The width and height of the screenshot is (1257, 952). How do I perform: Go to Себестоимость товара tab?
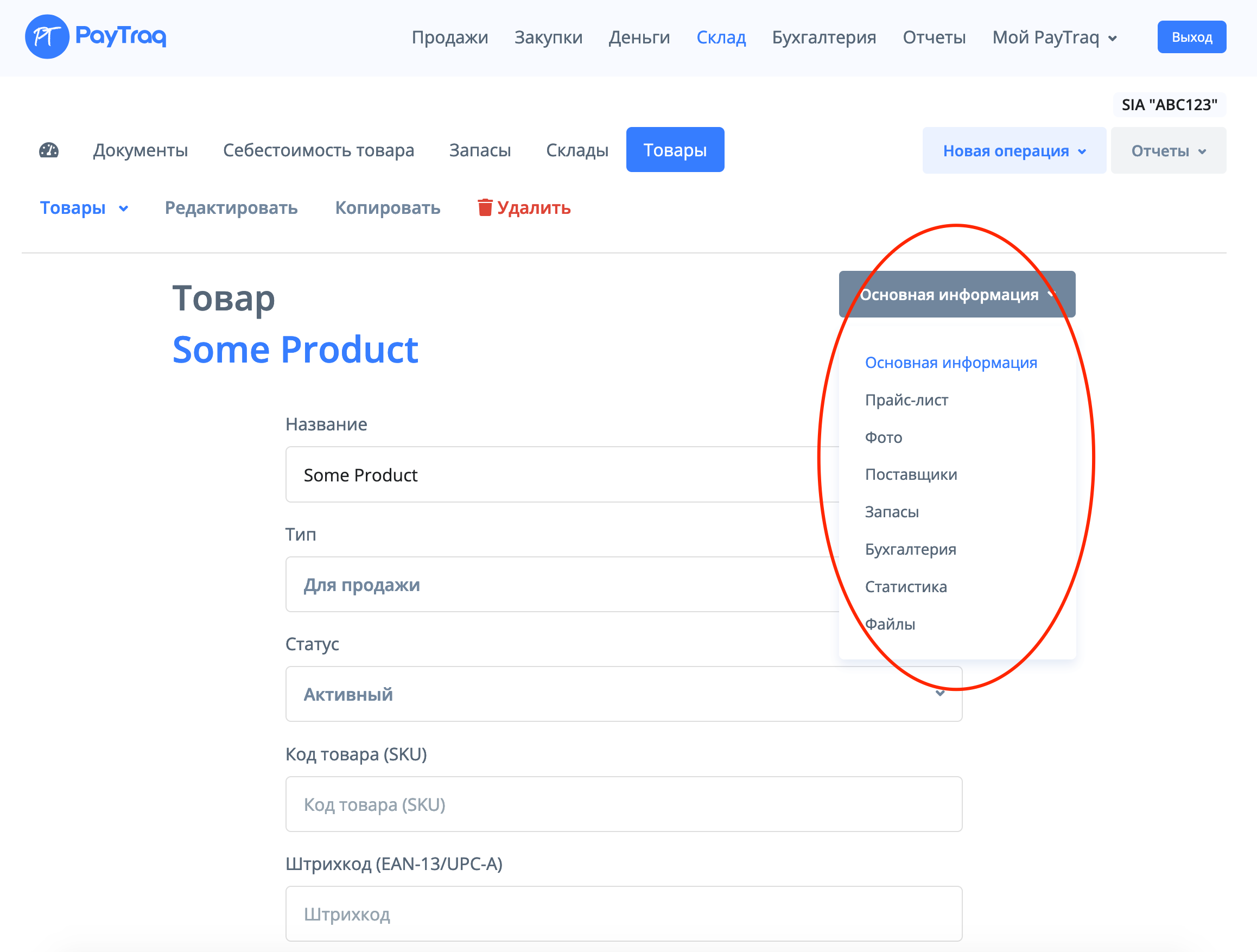point(318,150)
